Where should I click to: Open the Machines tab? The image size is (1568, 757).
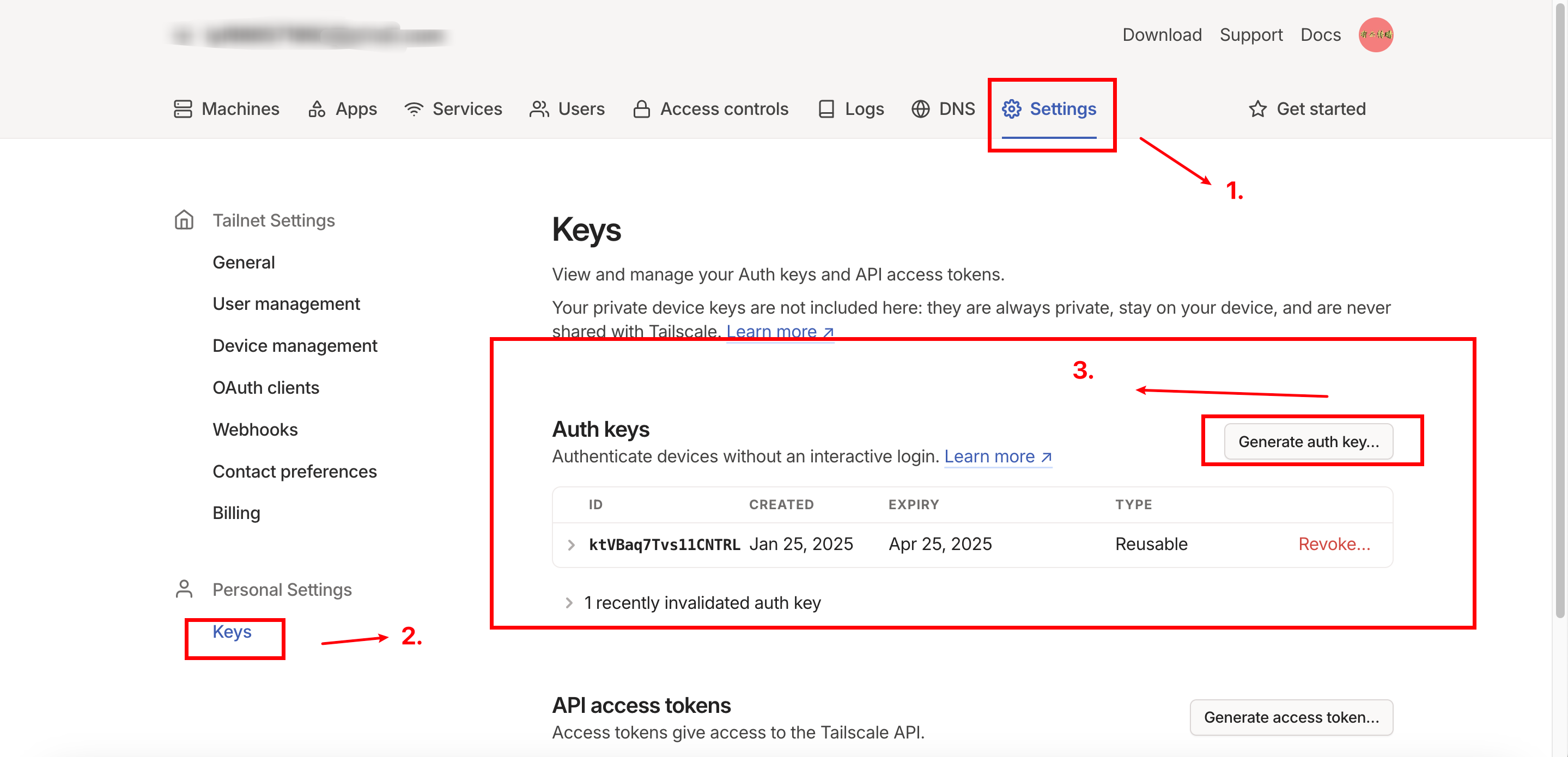click(x=227, y=109)
